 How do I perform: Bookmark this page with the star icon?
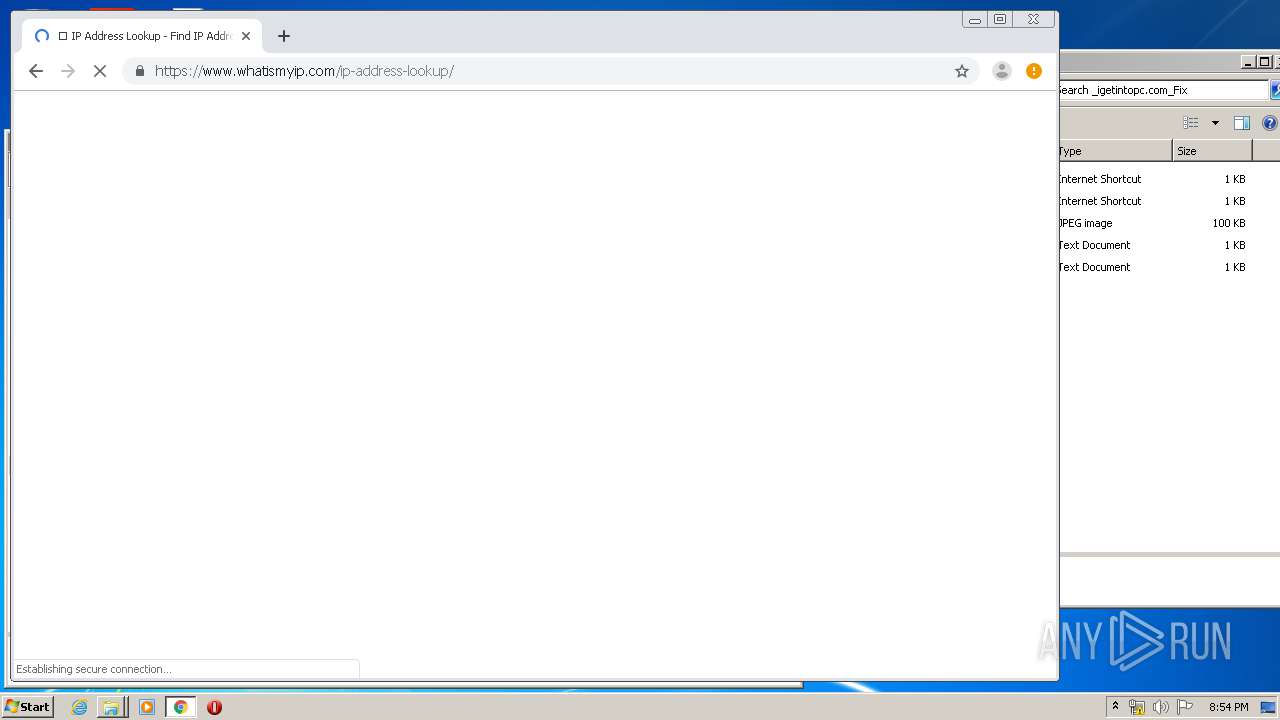[962, 71]
